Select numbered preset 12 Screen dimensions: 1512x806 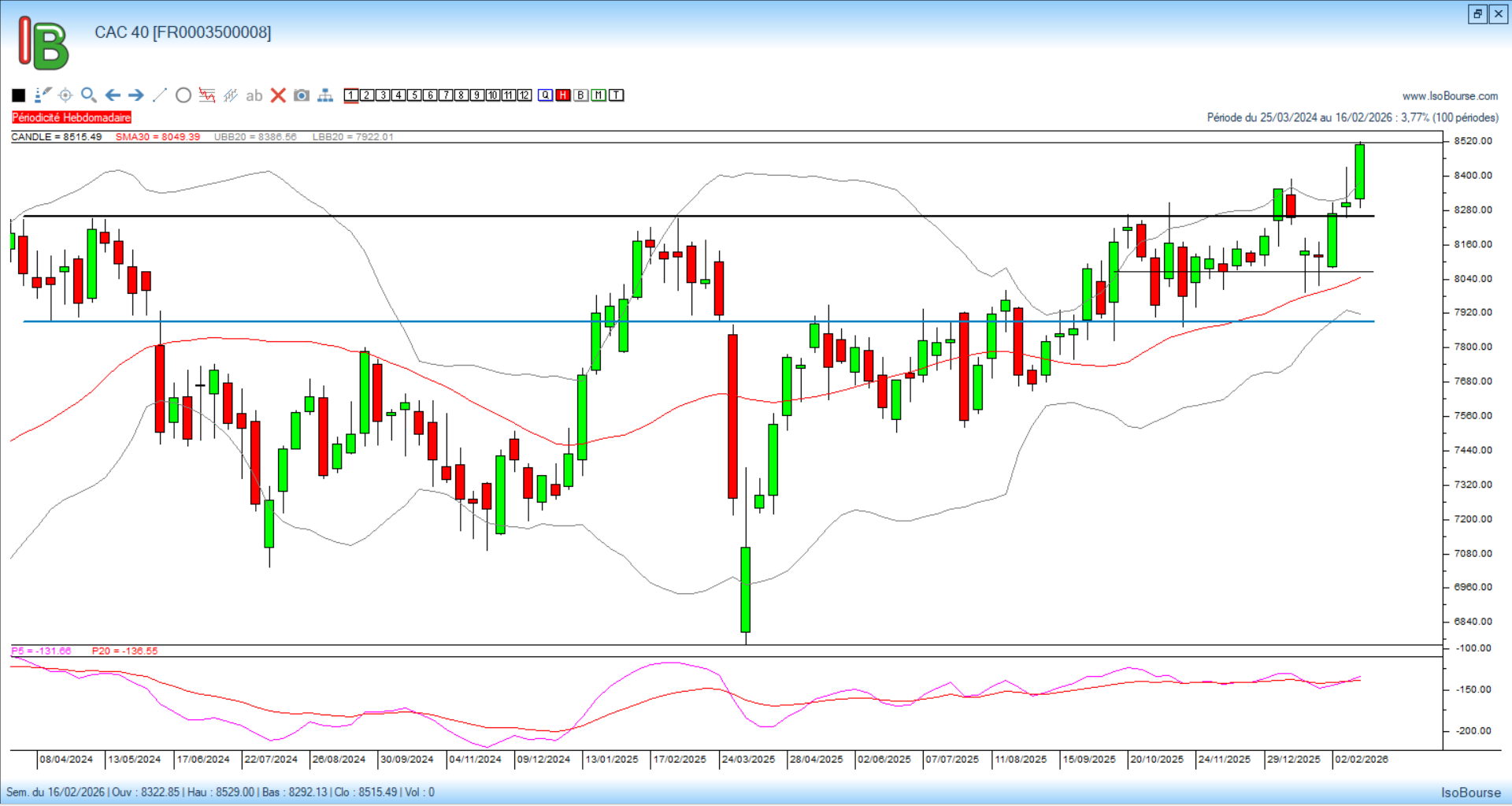(x=524, y=95)
